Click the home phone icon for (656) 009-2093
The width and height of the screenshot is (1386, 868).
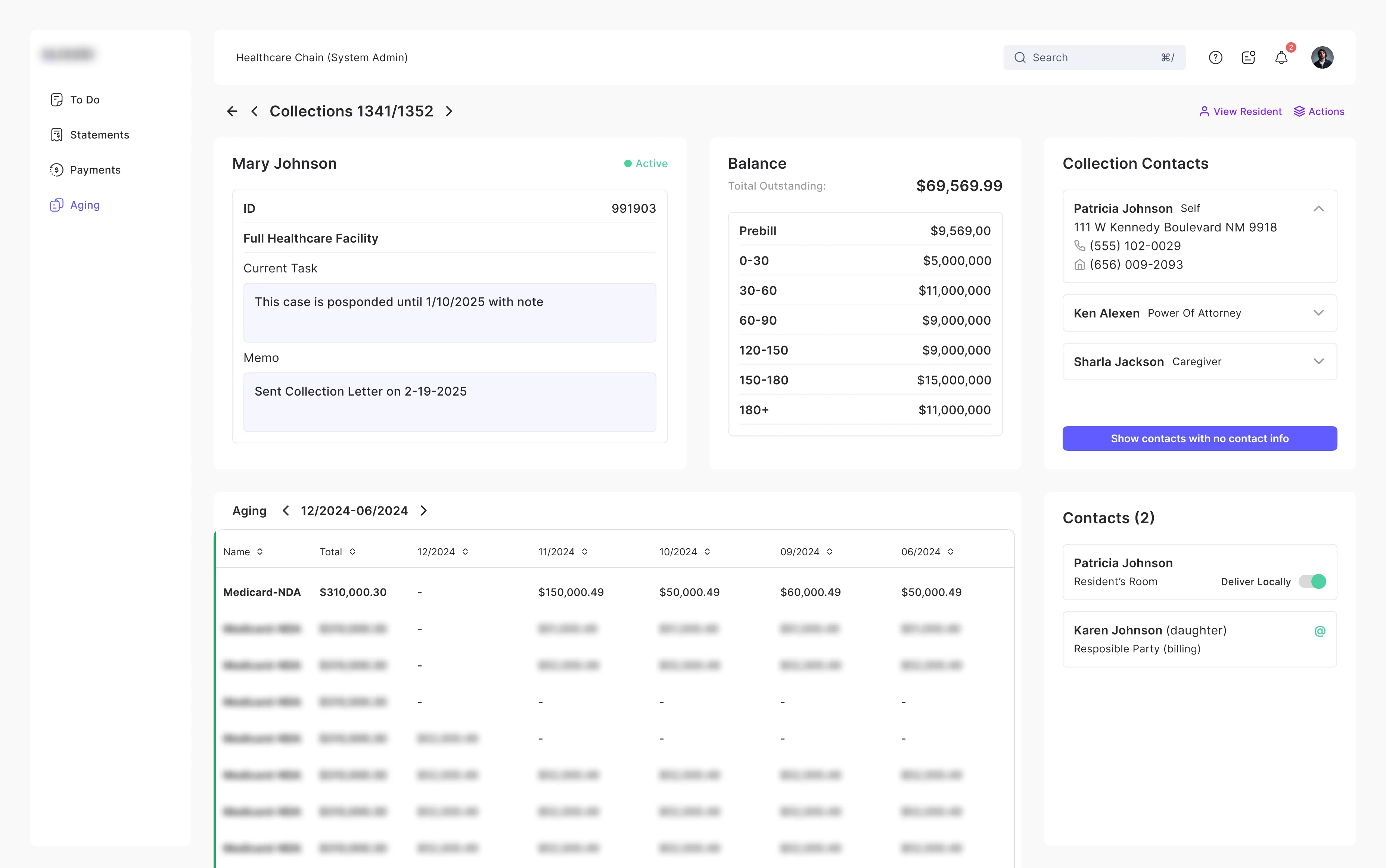pos(1080,265)
